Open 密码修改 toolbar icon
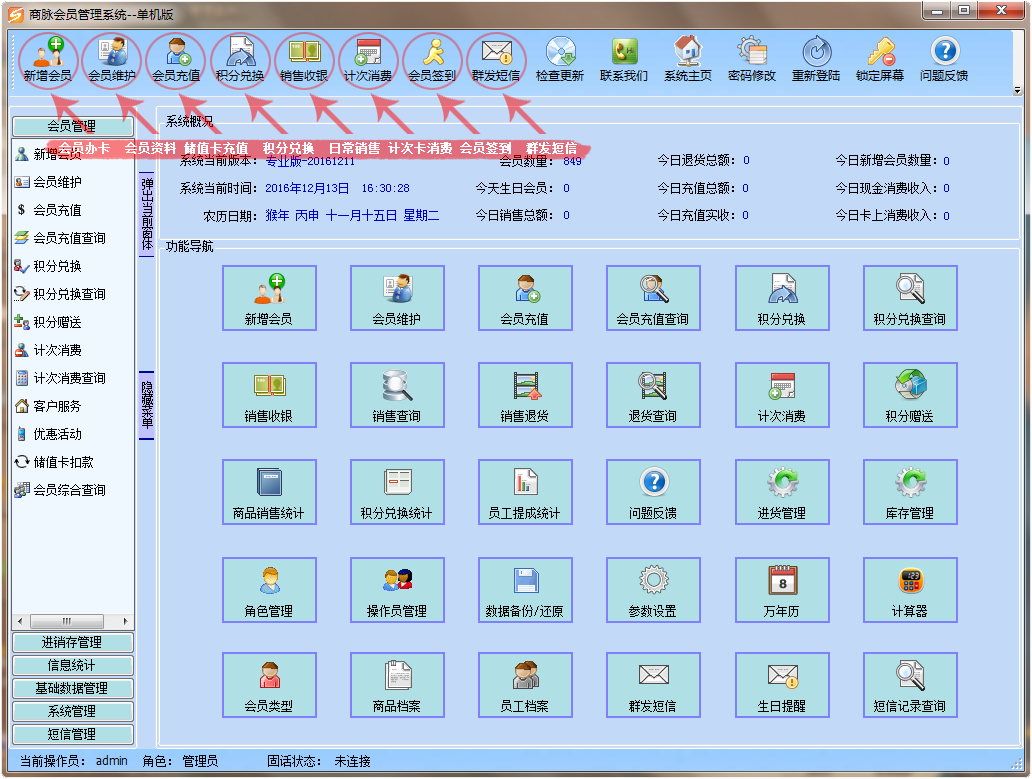 coord(752,59)
